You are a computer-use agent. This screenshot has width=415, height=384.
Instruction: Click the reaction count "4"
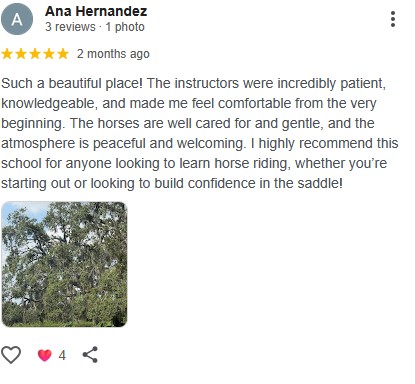coord(62,355)
